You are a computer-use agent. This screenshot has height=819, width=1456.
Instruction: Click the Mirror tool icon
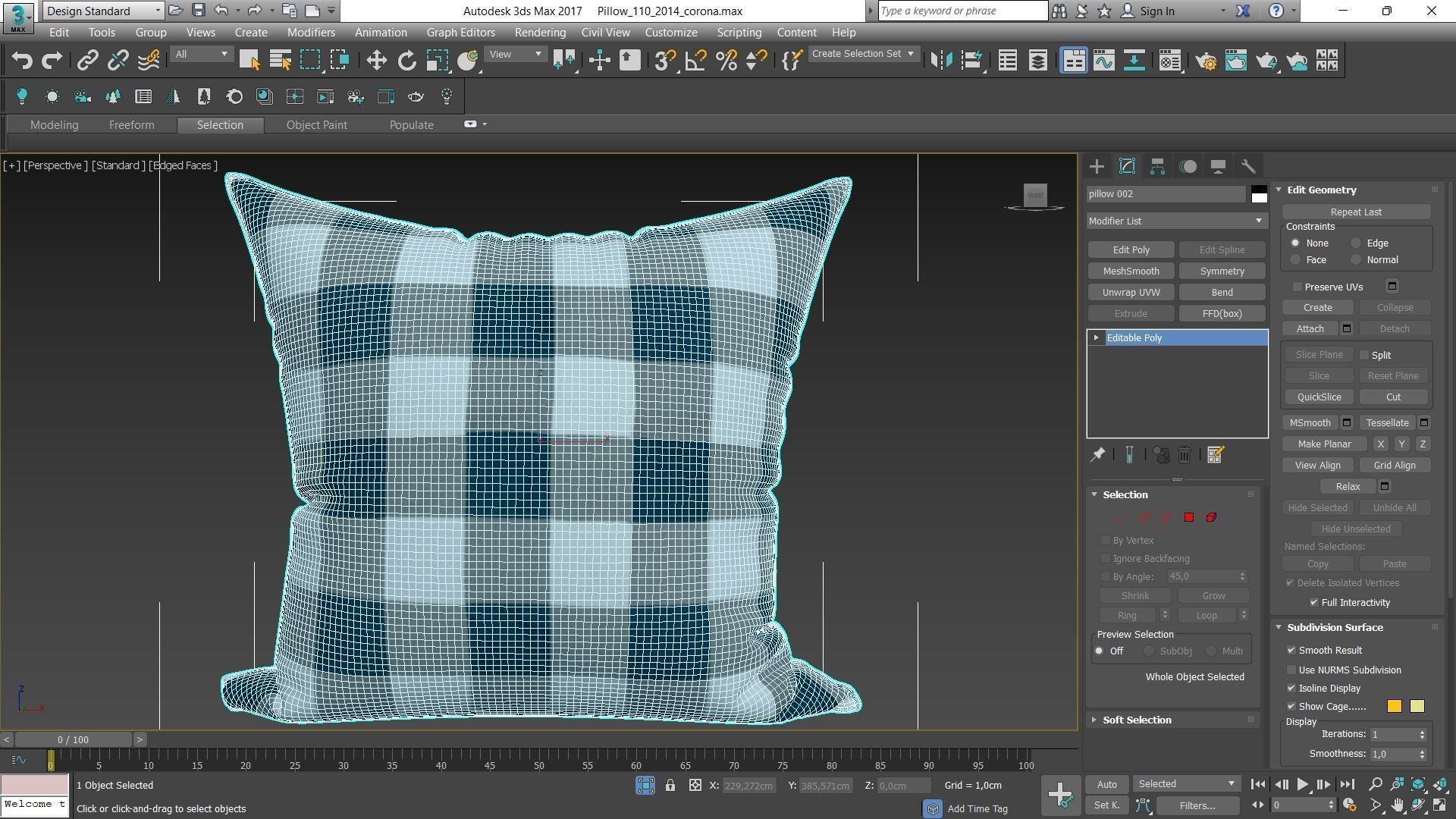click(x=941, y=61)
